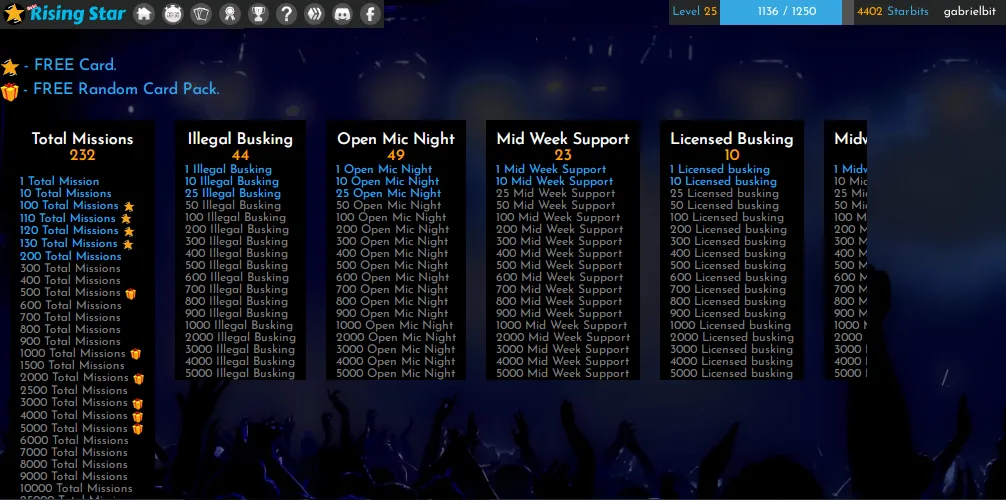This screenshot has width=1006, height=500.
Task: Click the 50 Illegal Busking row
Action: 233,205
